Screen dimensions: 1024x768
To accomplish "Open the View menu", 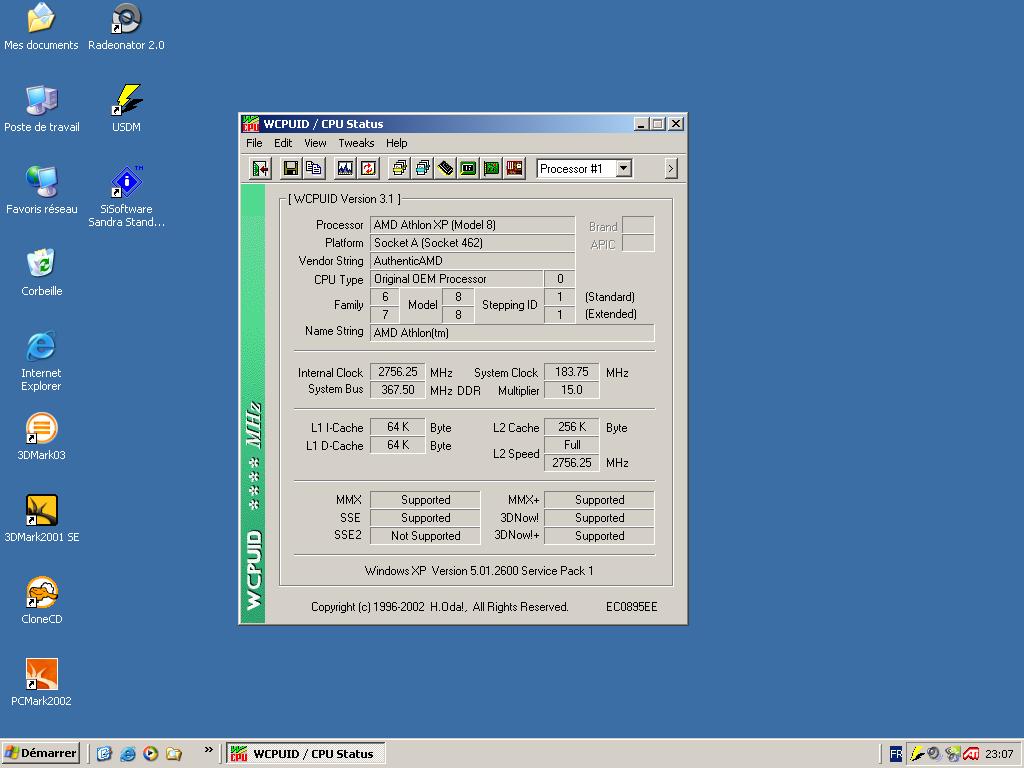I will (315, 143).
